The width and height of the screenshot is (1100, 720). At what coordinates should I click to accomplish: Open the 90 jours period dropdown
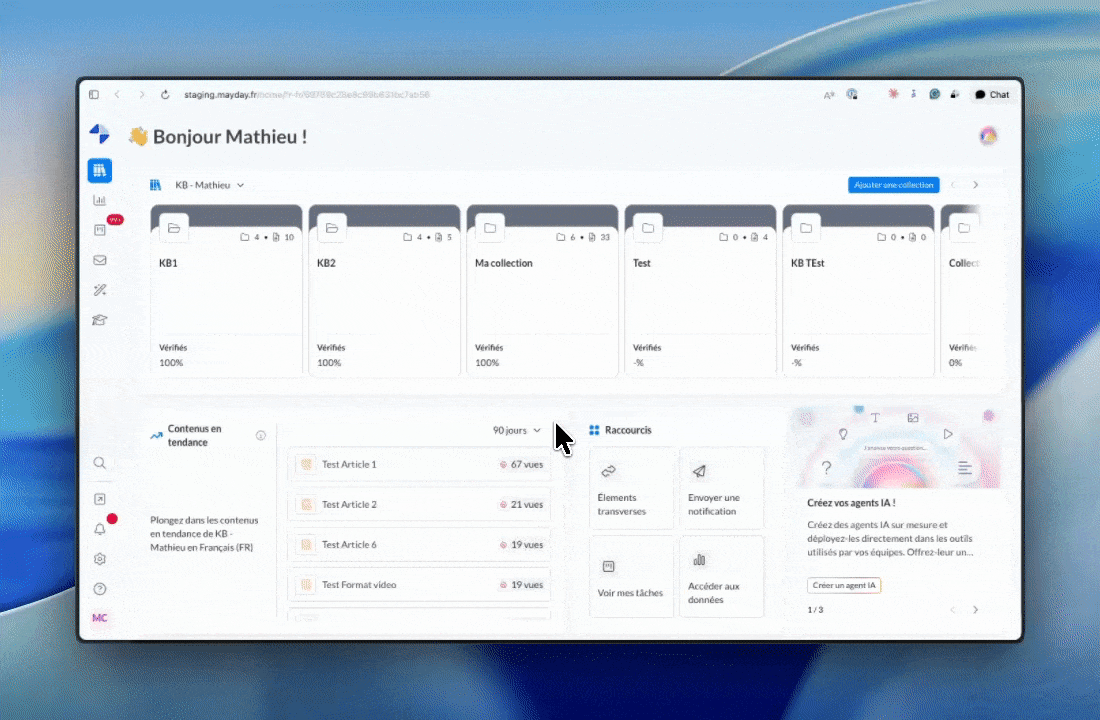[517, 430]
